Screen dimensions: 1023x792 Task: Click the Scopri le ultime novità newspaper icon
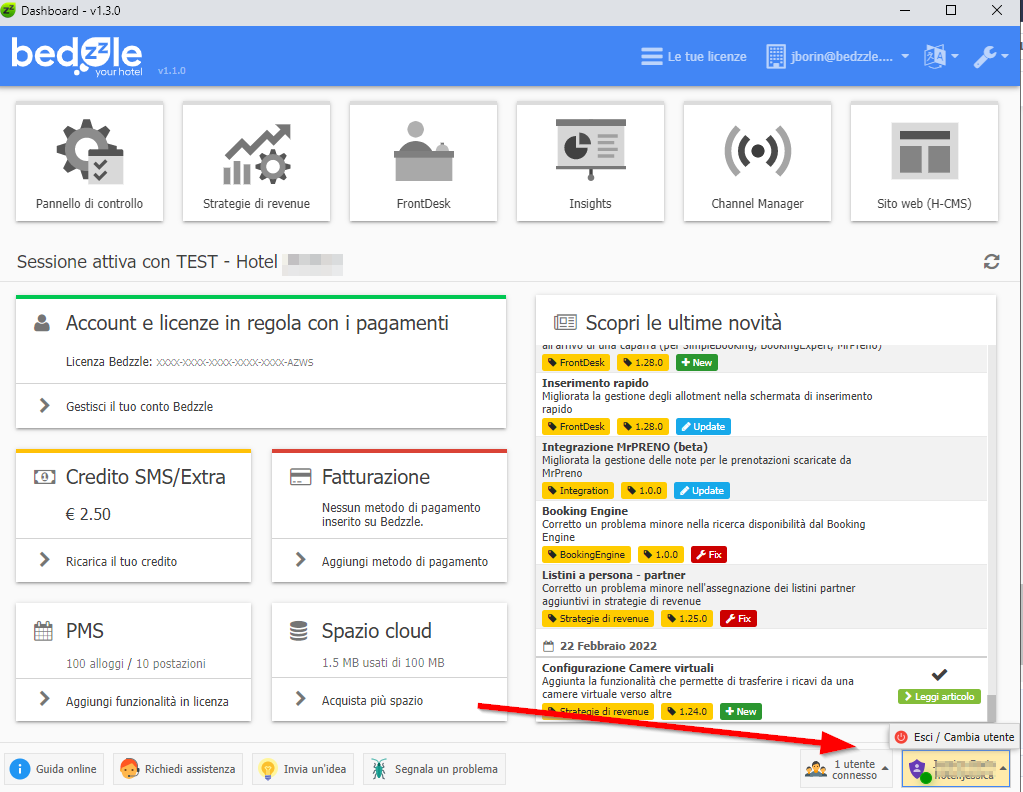pos(565,322)
